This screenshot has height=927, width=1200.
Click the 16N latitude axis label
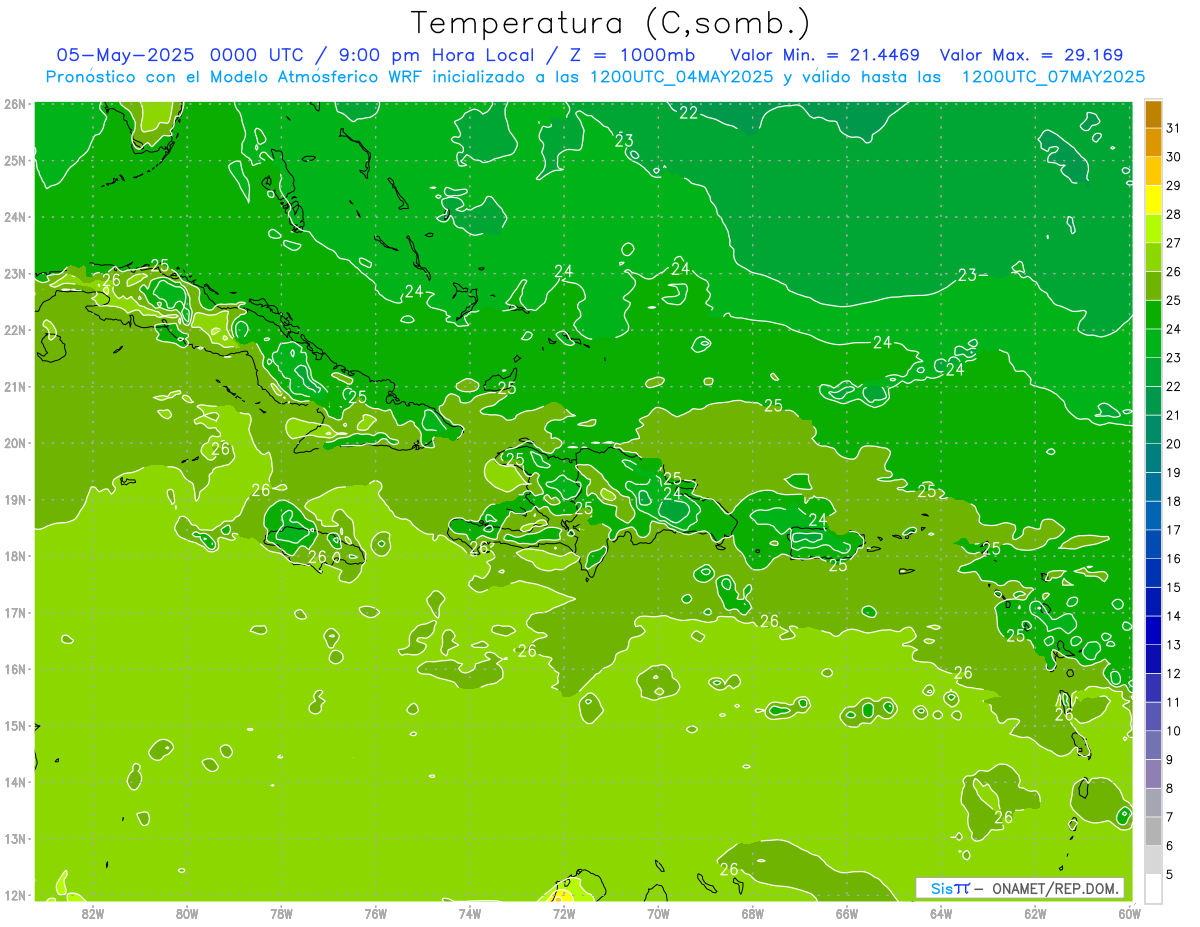point(16,669)
